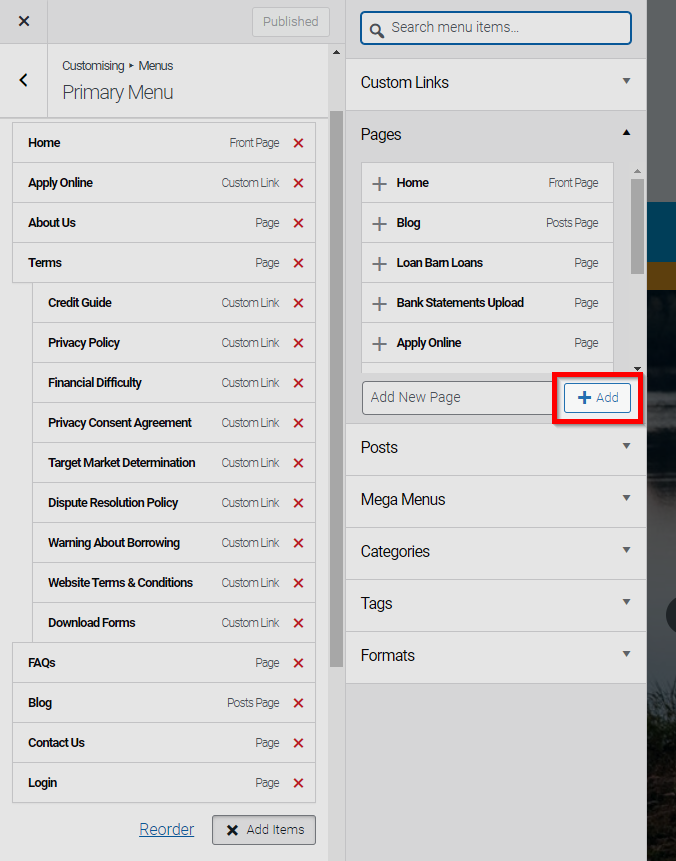
Task: Close the customizer with the X icon
Action: pyautogui.click(x=24, y=21)
